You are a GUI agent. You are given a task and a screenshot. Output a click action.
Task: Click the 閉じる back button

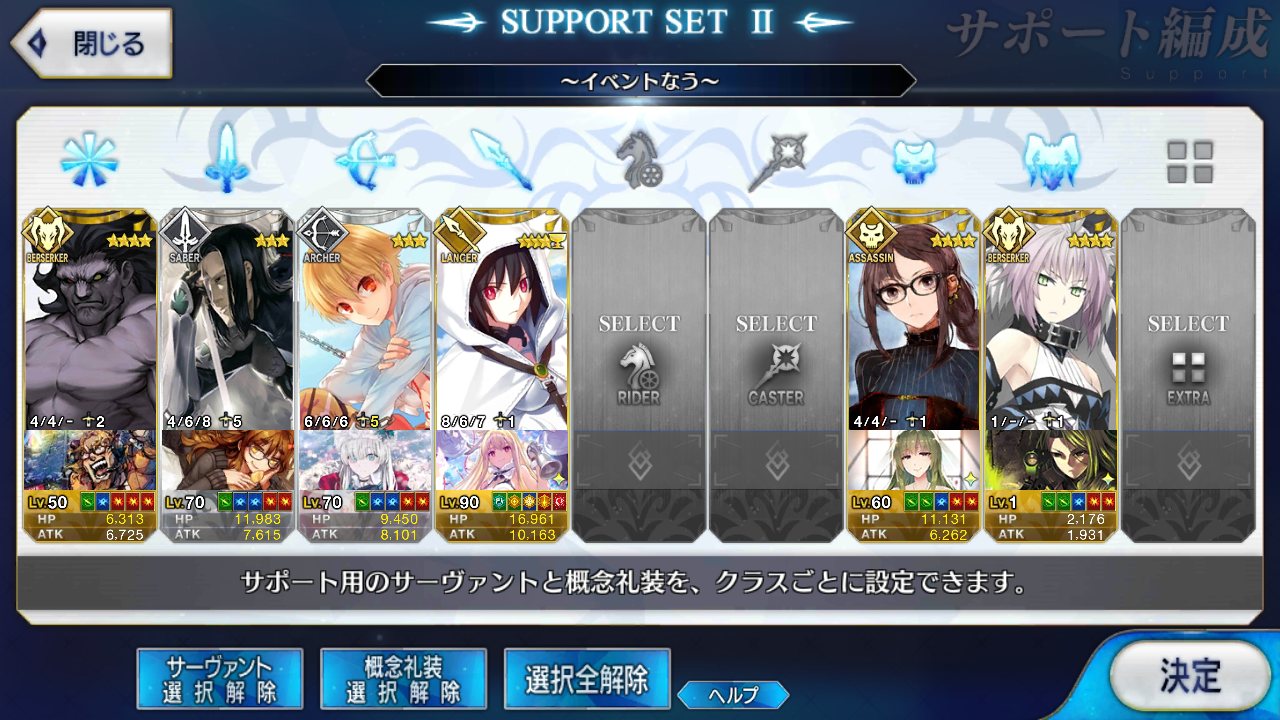point(91,44)
